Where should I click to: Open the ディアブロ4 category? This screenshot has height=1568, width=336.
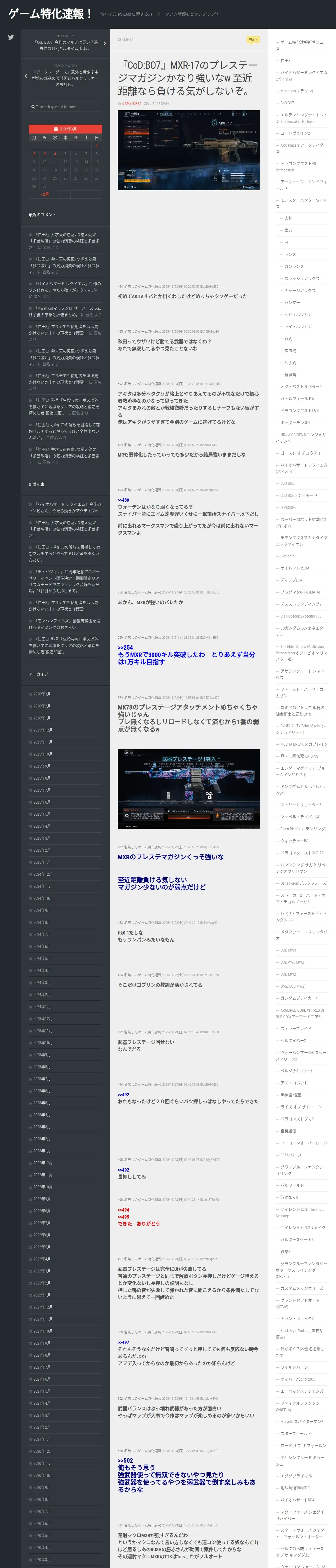coord(292,580)
